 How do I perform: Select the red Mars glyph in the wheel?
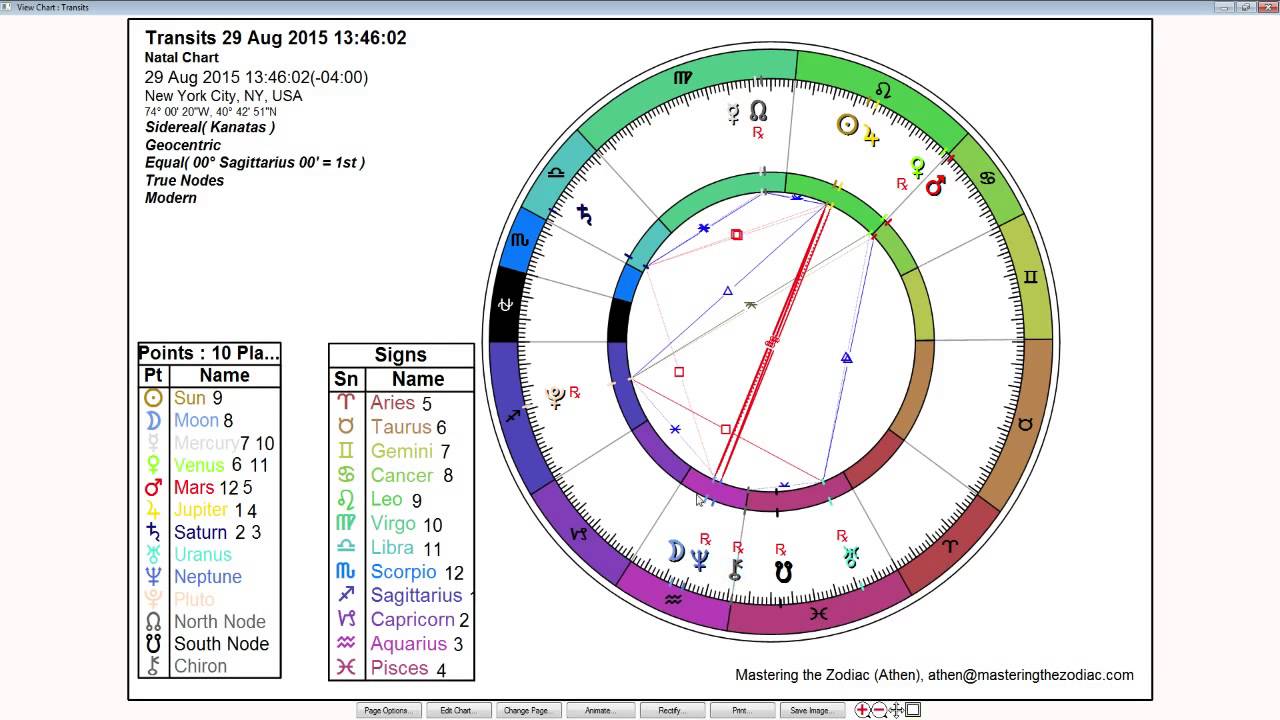point(936,185)
